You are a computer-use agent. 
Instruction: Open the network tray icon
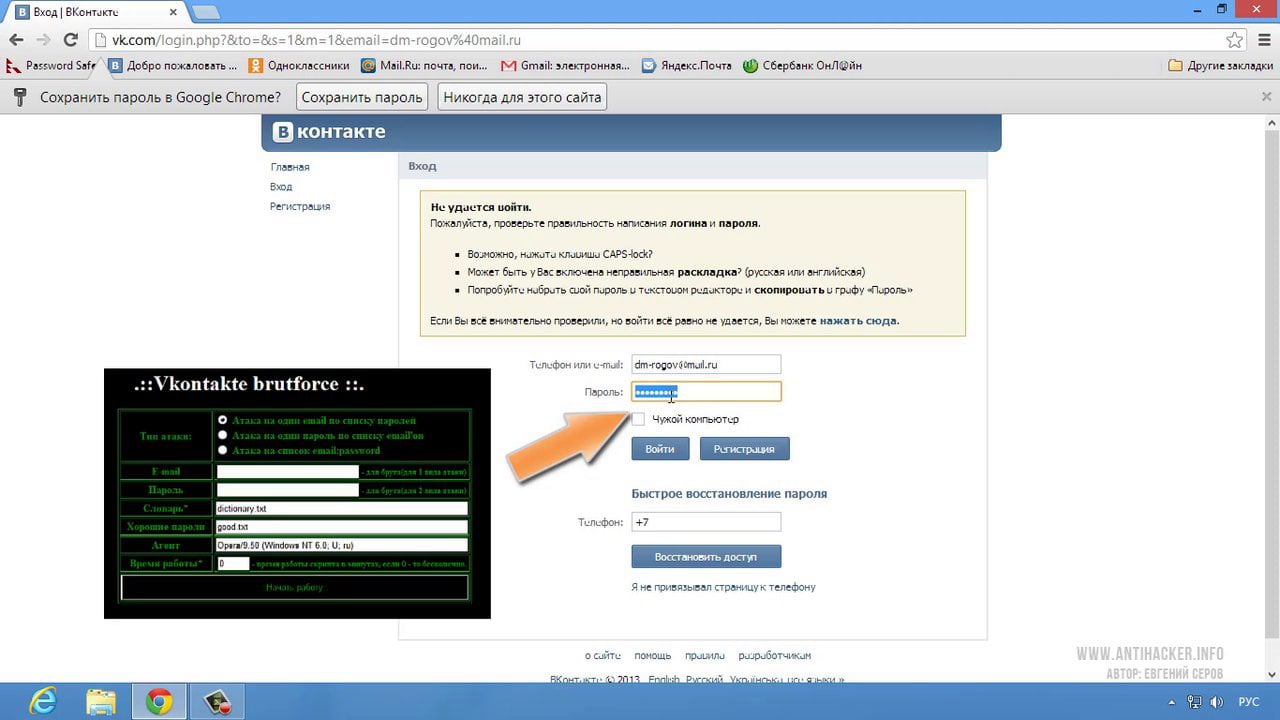coord(1194,702)
